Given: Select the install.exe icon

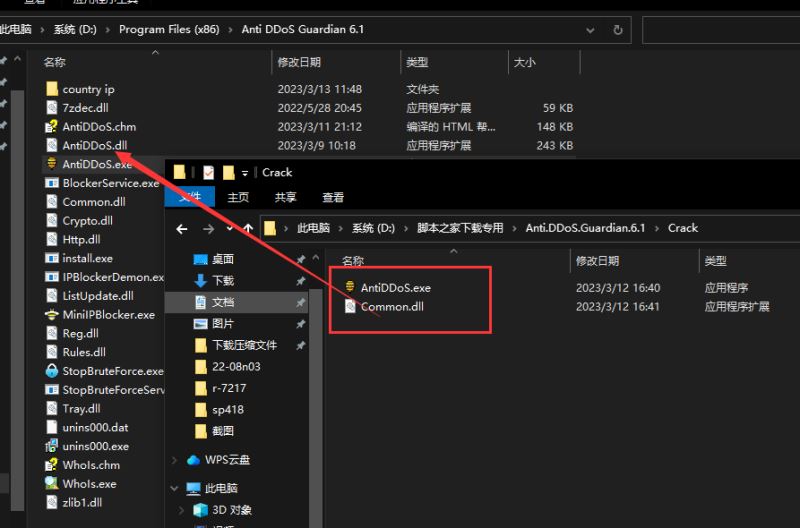Looking at the screenshot, I should tap(52, 258).
